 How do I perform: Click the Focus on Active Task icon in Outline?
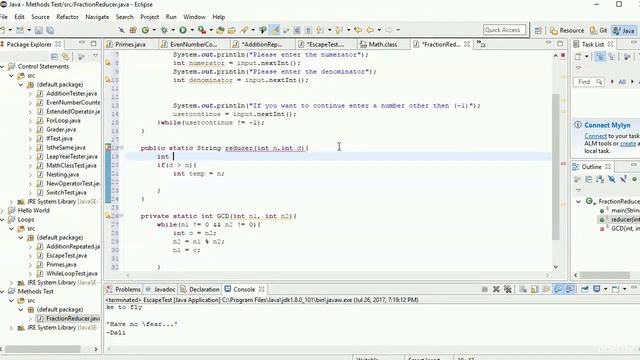(x=577, y=179)
